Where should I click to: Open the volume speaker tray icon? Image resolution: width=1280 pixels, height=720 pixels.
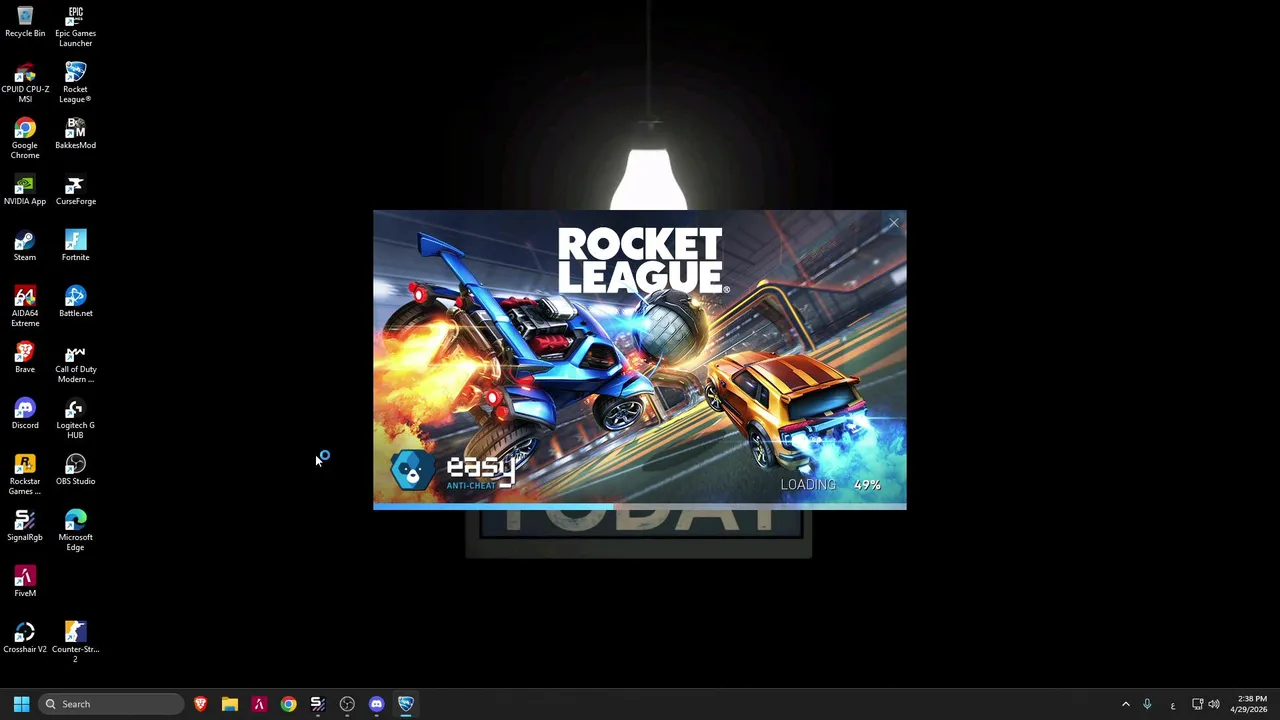pos(1214,704)
